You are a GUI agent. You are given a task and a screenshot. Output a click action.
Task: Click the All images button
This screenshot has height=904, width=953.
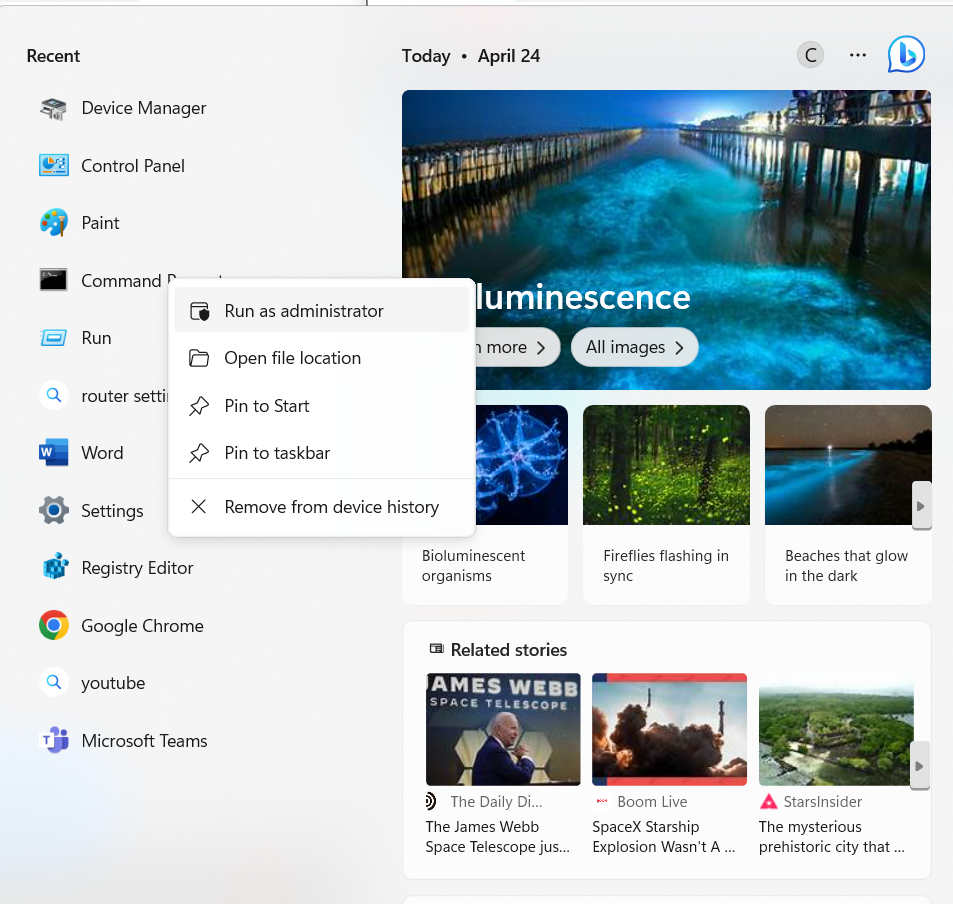tap(634, 347)
